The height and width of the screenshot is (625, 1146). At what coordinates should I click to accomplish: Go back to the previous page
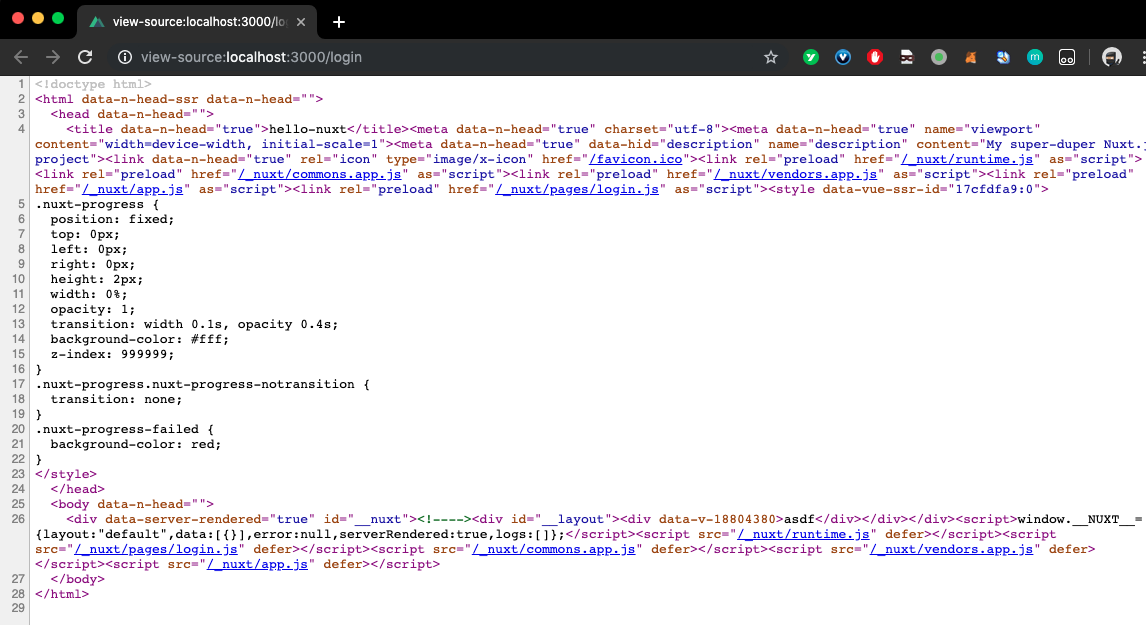pos(21,57)
